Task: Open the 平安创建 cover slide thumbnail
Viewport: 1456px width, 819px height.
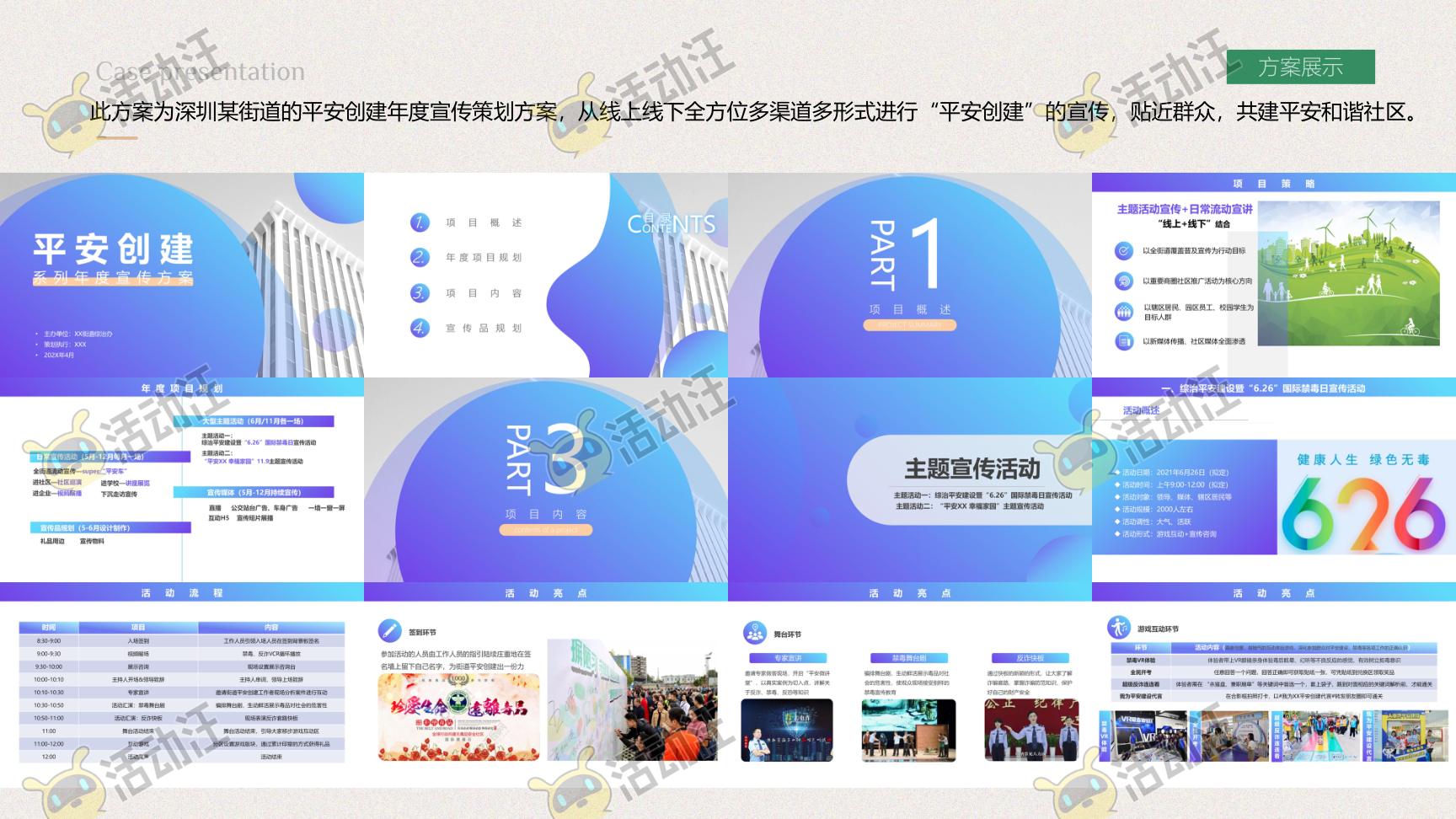Action: [x=182, y=275]
